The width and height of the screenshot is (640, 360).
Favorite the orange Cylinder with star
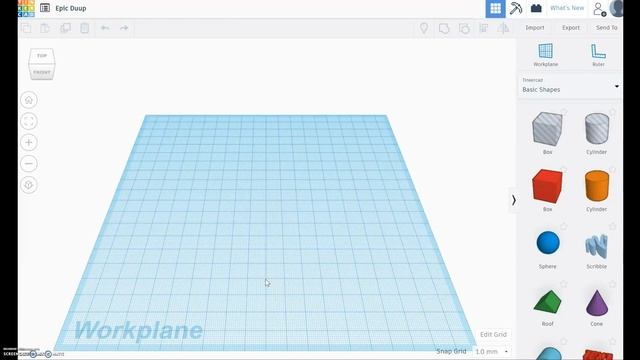point(613,169)
